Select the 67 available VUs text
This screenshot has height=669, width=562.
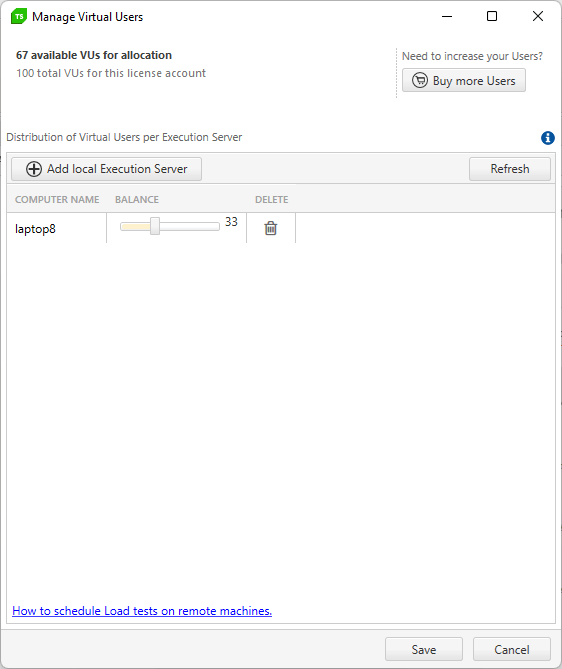pyautogui.click(x=94, y=55)
